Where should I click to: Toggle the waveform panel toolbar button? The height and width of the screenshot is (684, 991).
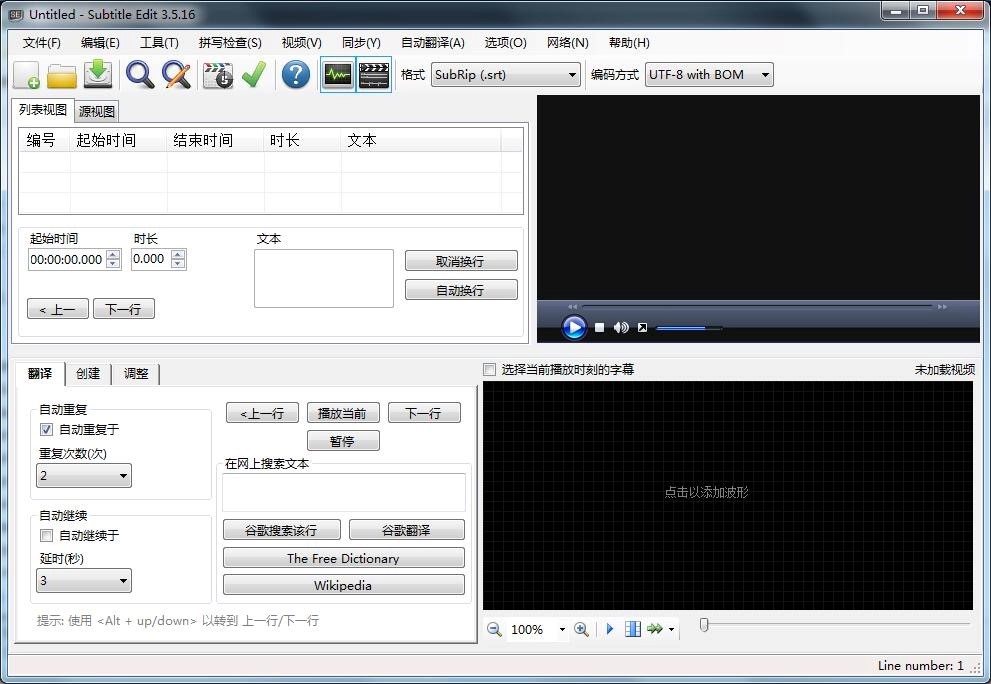337,74
